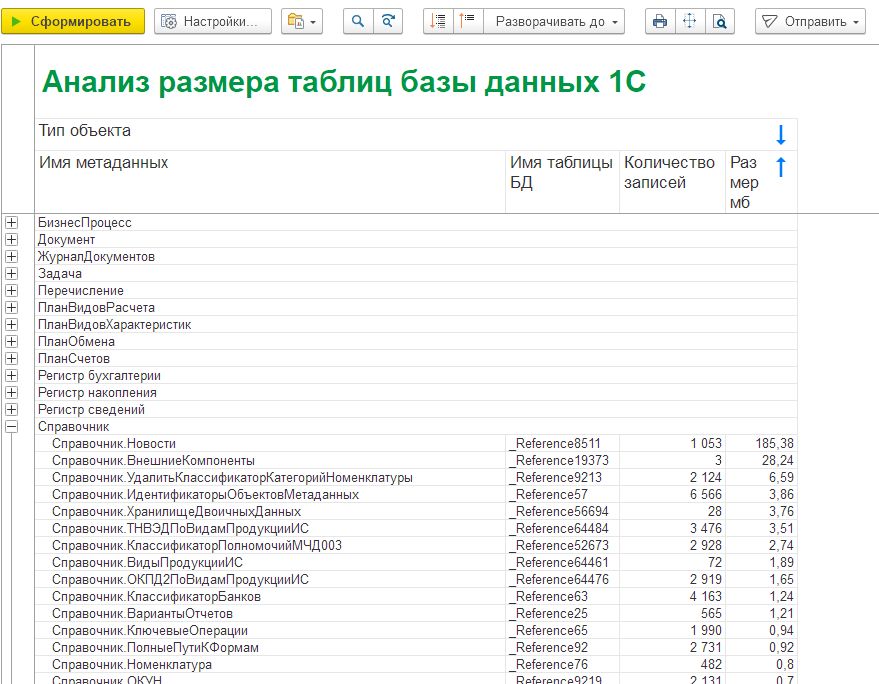Click the magnifier search icon
879x684 pixels.
[x=358, y=21]
